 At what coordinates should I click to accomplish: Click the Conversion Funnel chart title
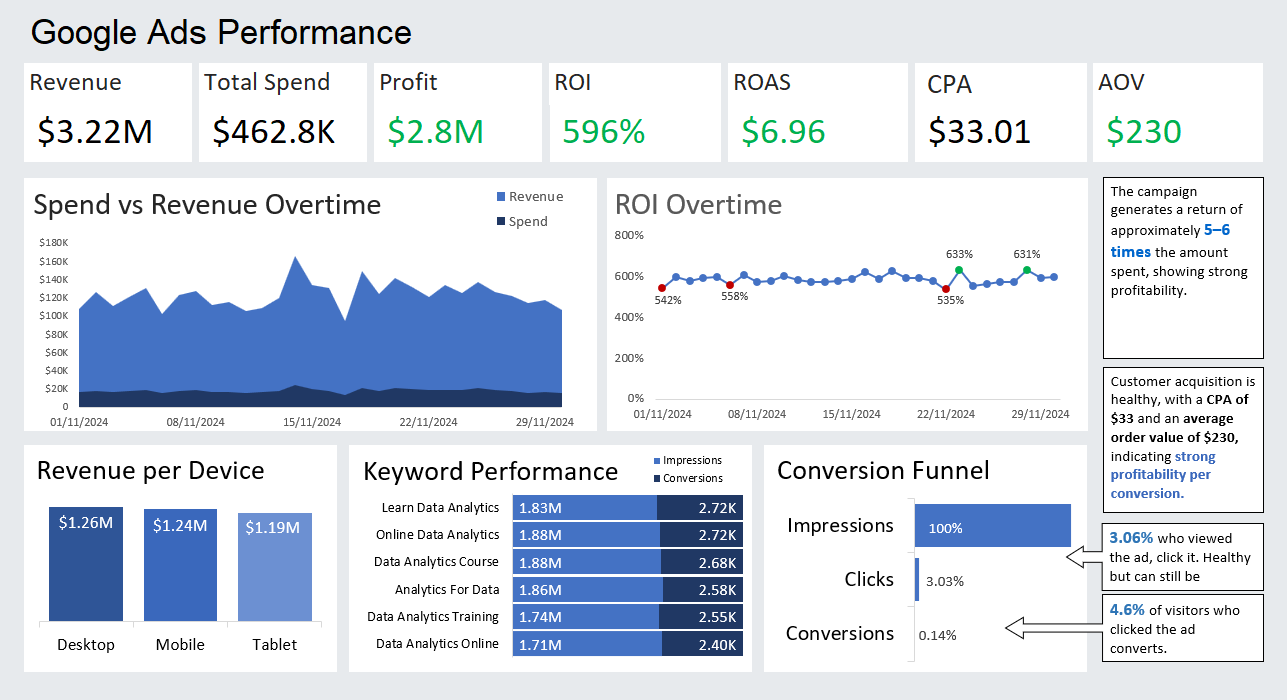pos(884,471)
